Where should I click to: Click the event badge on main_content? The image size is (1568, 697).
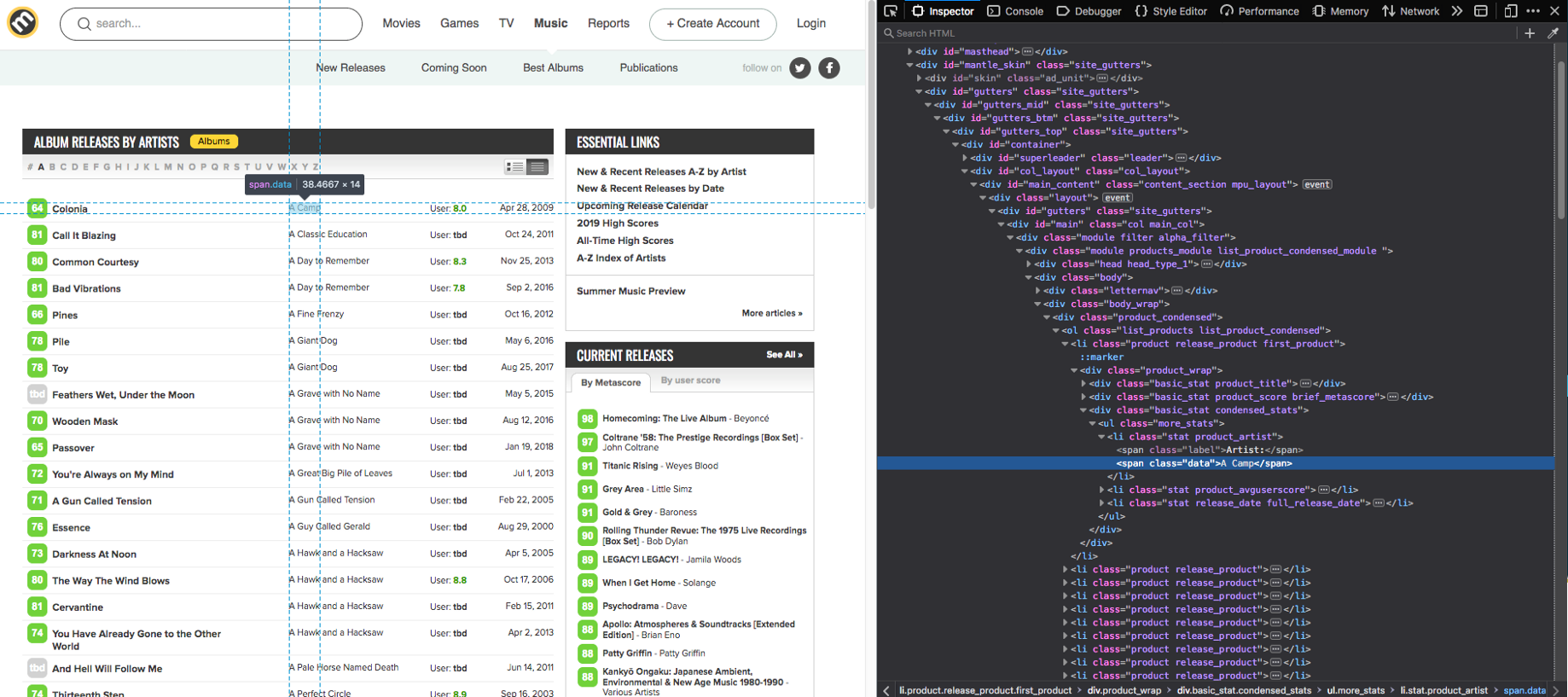(1317, 184)
